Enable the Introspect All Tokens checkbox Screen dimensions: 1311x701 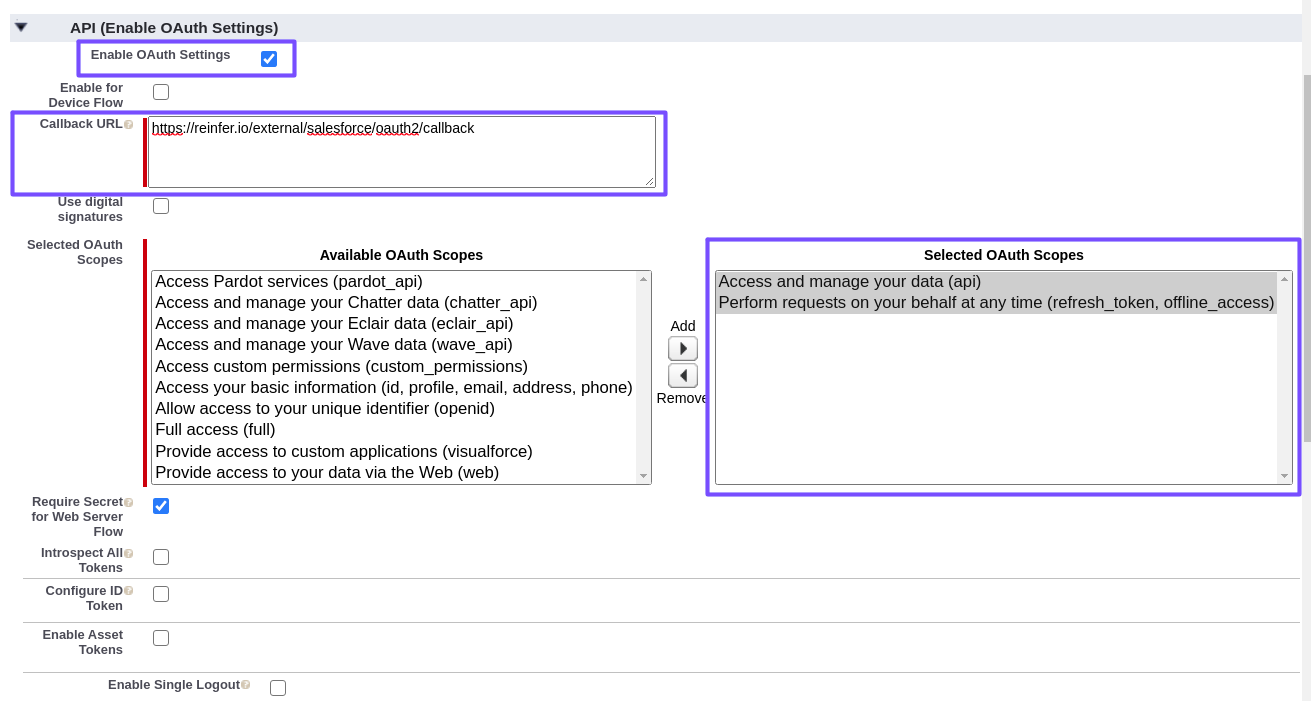161,557
